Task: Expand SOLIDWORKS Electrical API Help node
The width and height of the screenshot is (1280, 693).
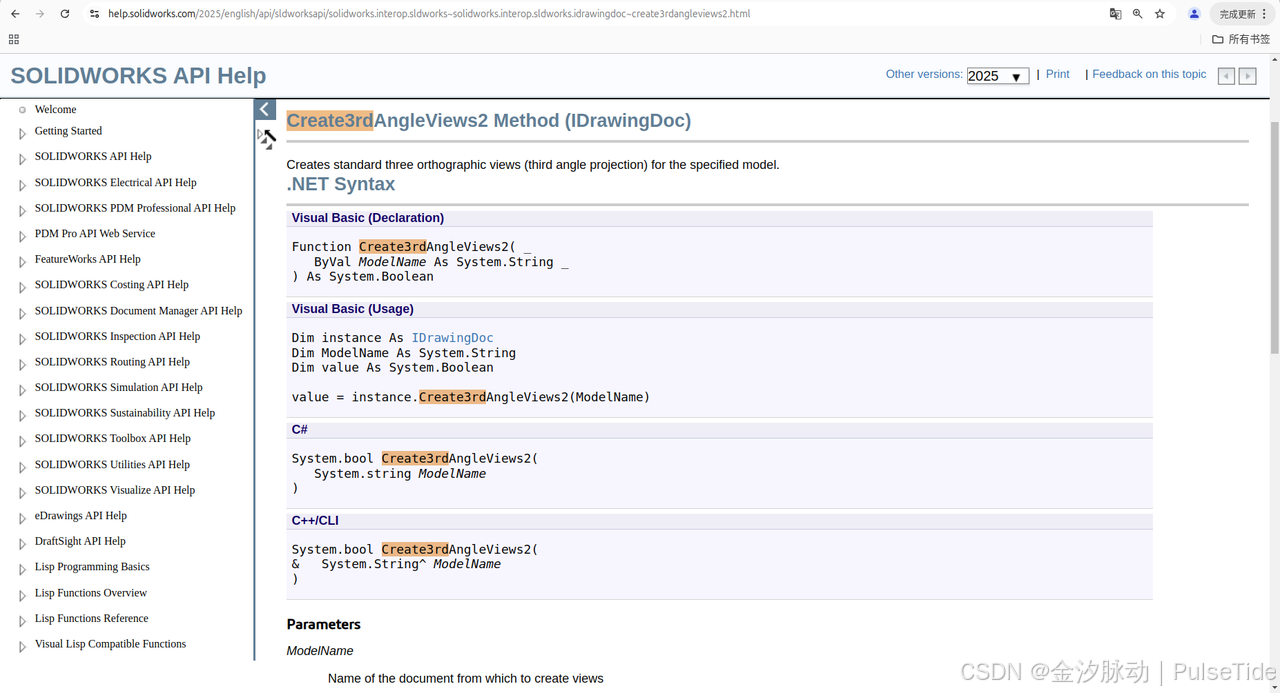Action: point(22,185)
